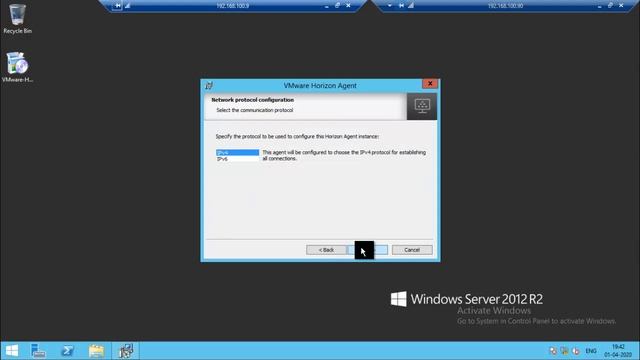Screen dimensions: 640x360
Task: Open the VMware Horizon installer desktop icon
Action: point(17,67)
